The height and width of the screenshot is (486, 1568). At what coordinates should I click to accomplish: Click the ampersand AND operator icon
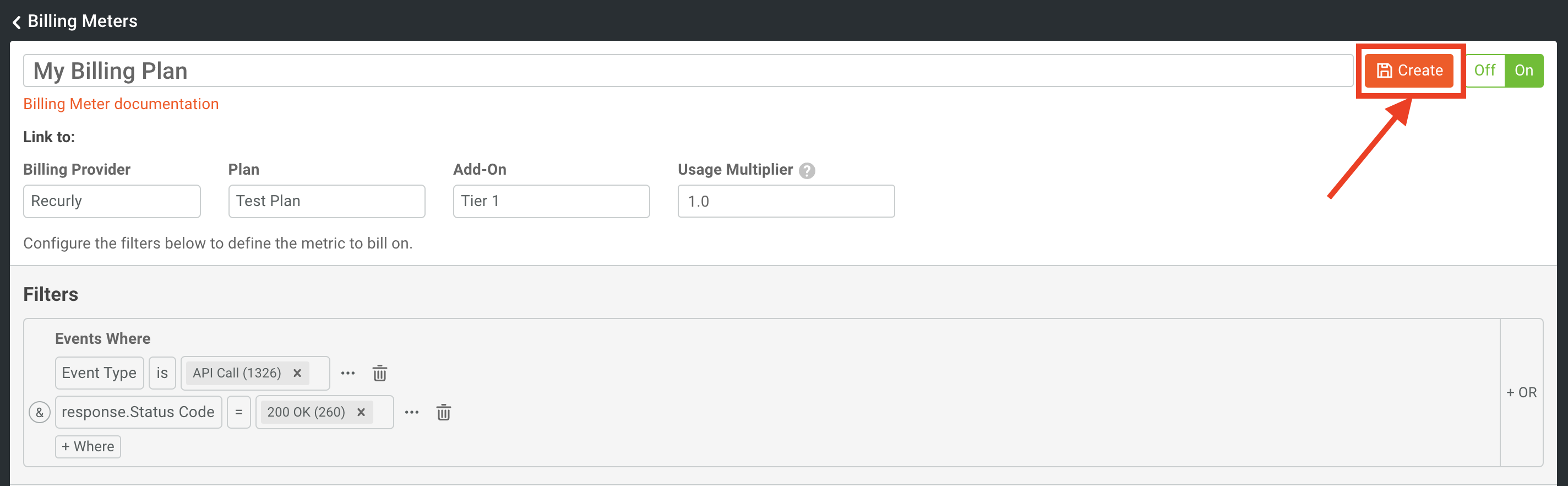point(40,412)
